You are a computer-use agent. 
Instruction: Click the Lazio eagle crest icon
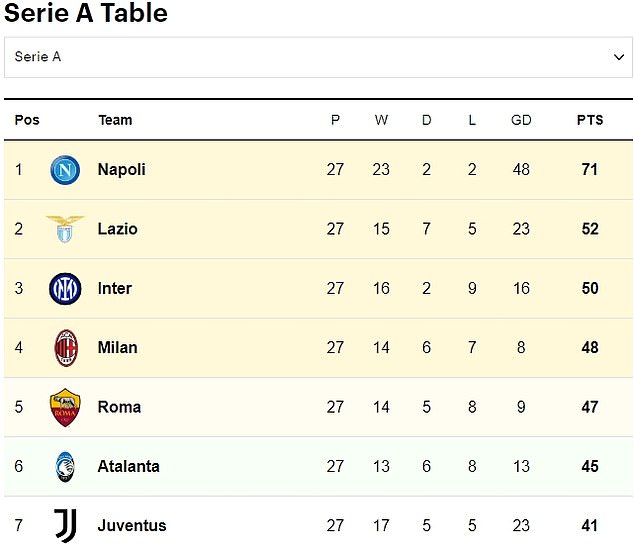(x=65, y=229)
